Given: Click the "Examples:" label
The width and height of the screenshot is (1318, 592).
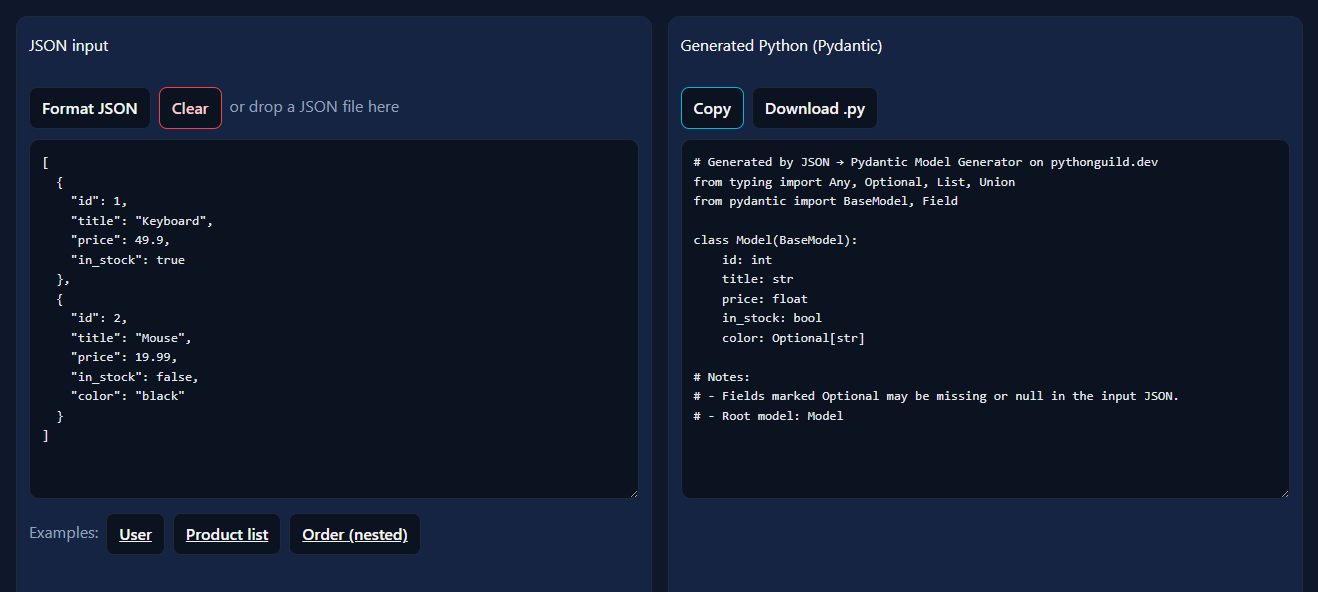Looking at the screenshot, I should click(x=64, y=533).
